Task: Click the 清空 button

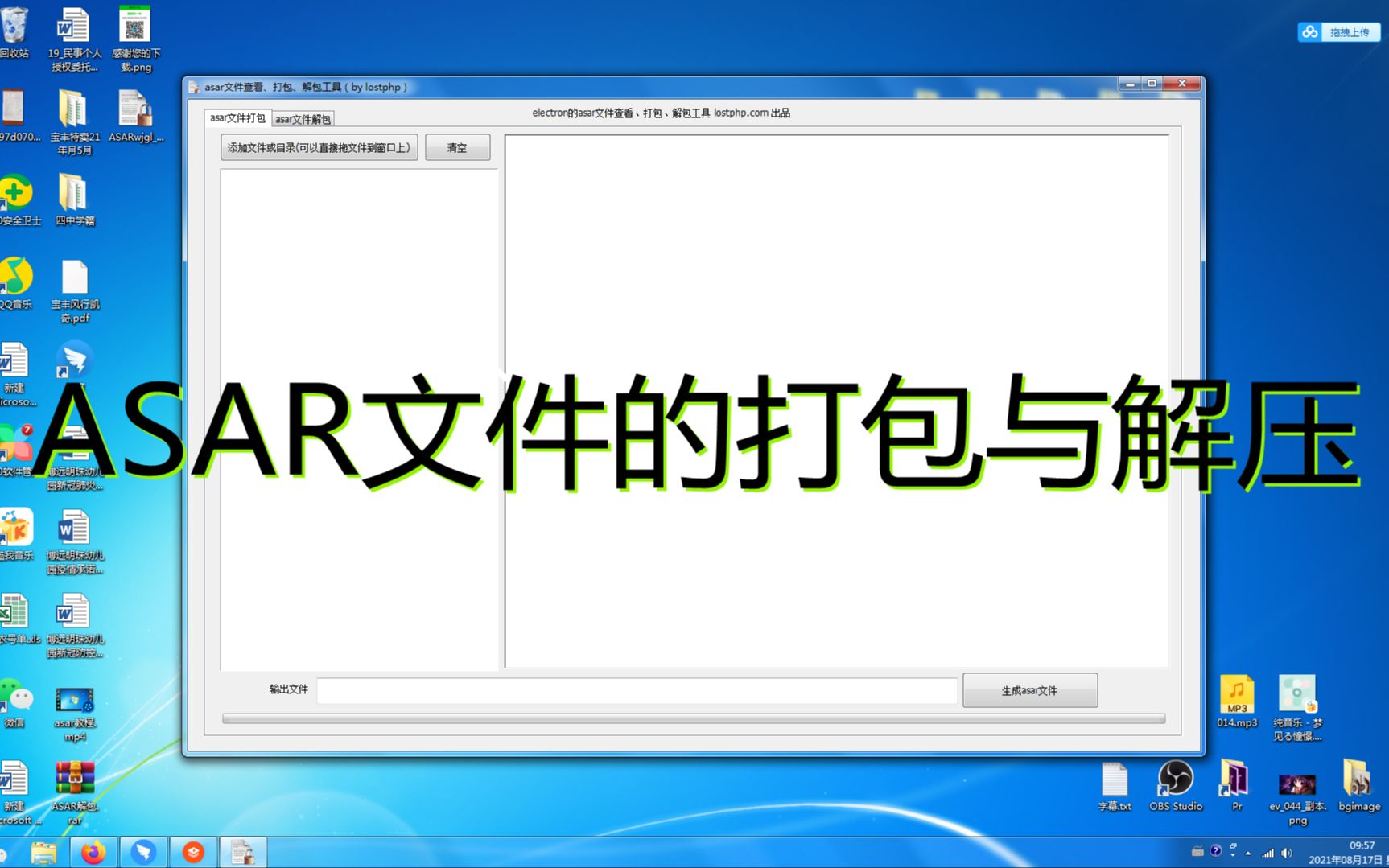Action: click(x=457, y=148)
